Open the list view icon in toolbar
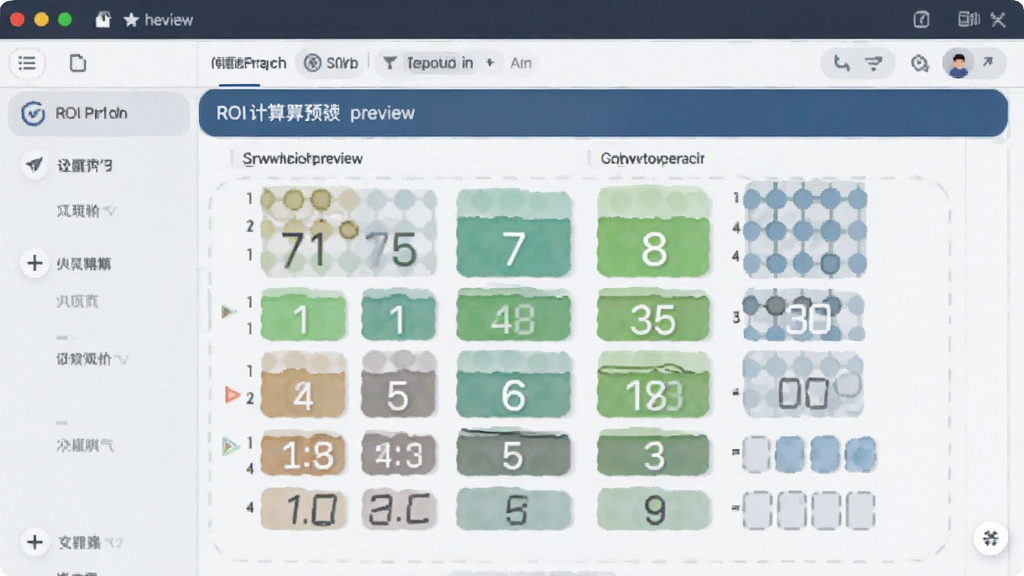Image resolution: width=1024 pixels, height=576 pixels. tap(27, 63)
